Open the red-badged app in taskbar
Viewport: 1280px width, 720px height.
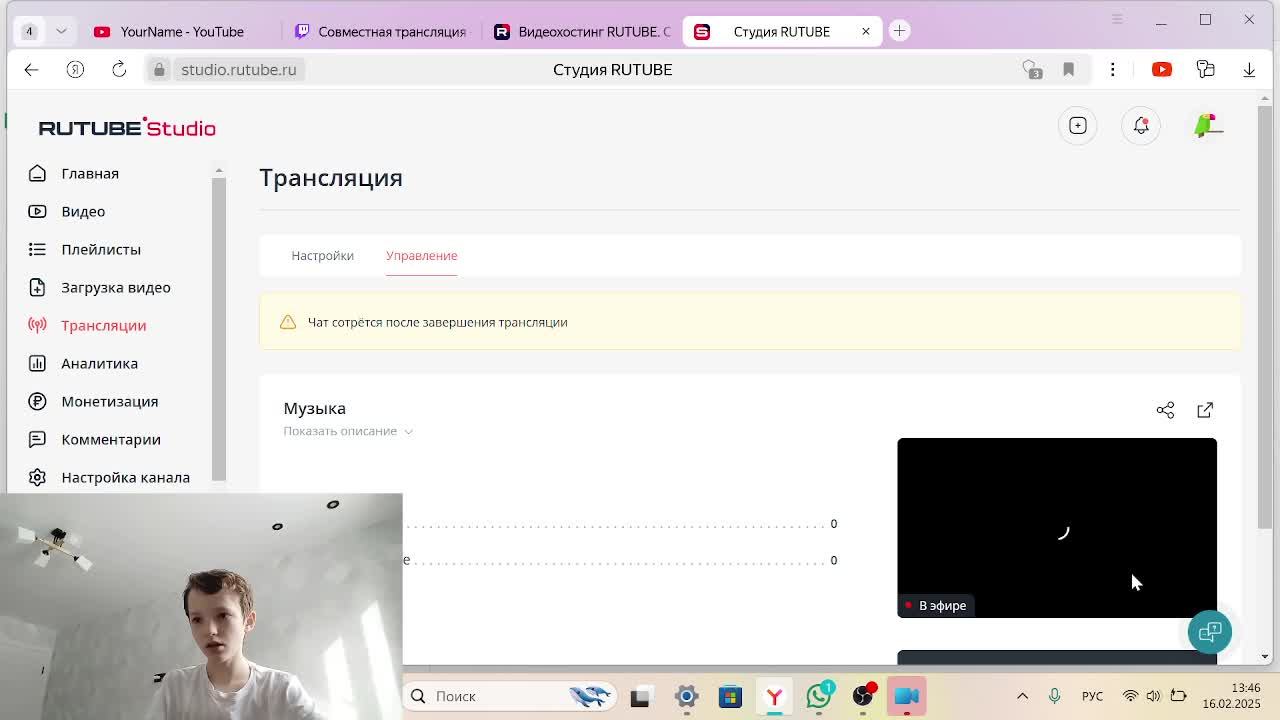(863, 696)
